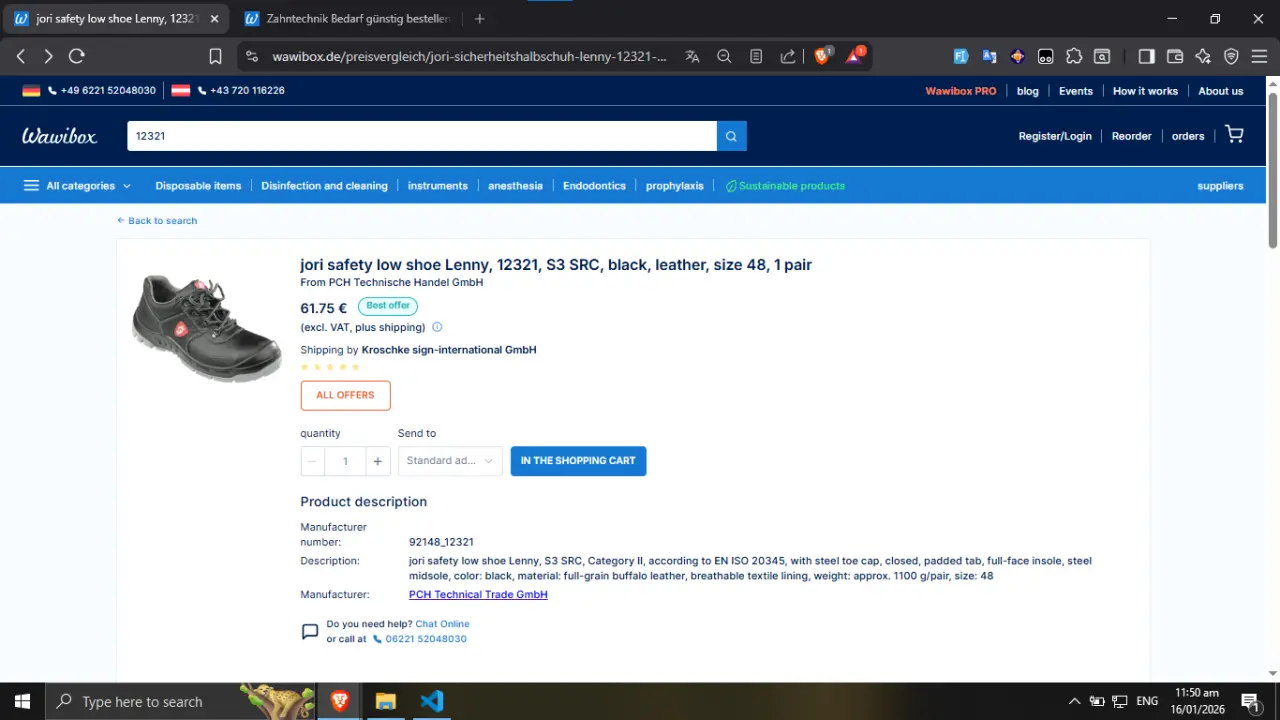Open PCH Technical Trade GmbH manufacturer link

tap(478, 595)
